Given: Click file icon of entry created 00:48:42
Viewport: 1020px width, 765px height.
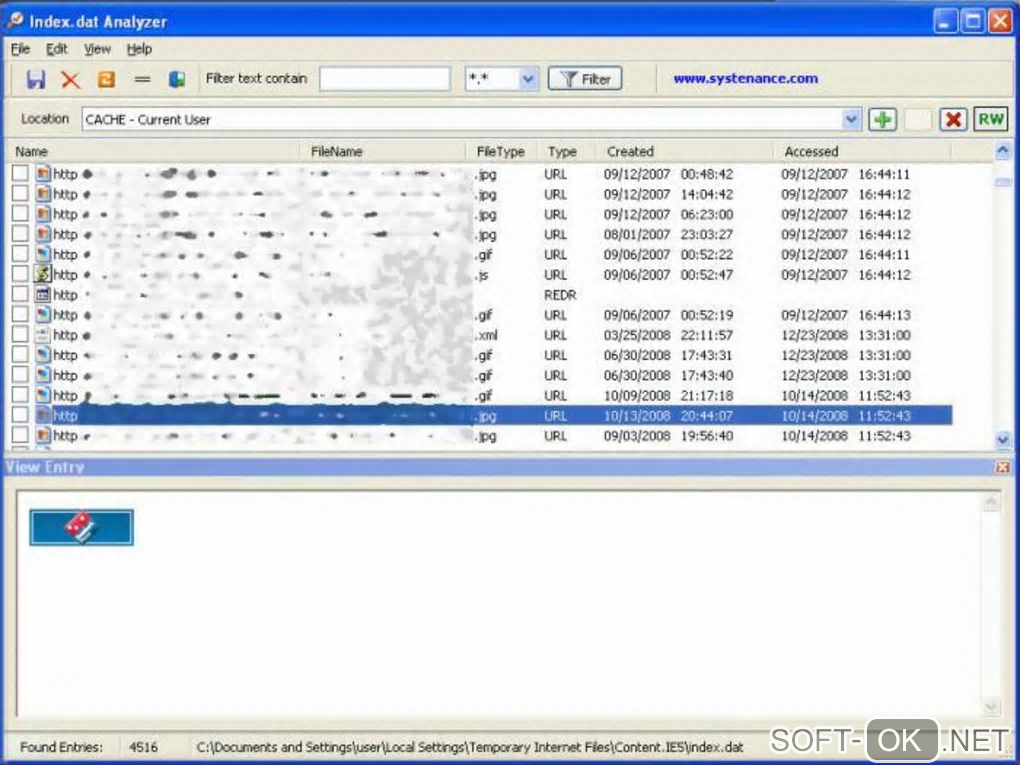Looking at the screenshot, I should pyautogui.click(x=43, y=174).
